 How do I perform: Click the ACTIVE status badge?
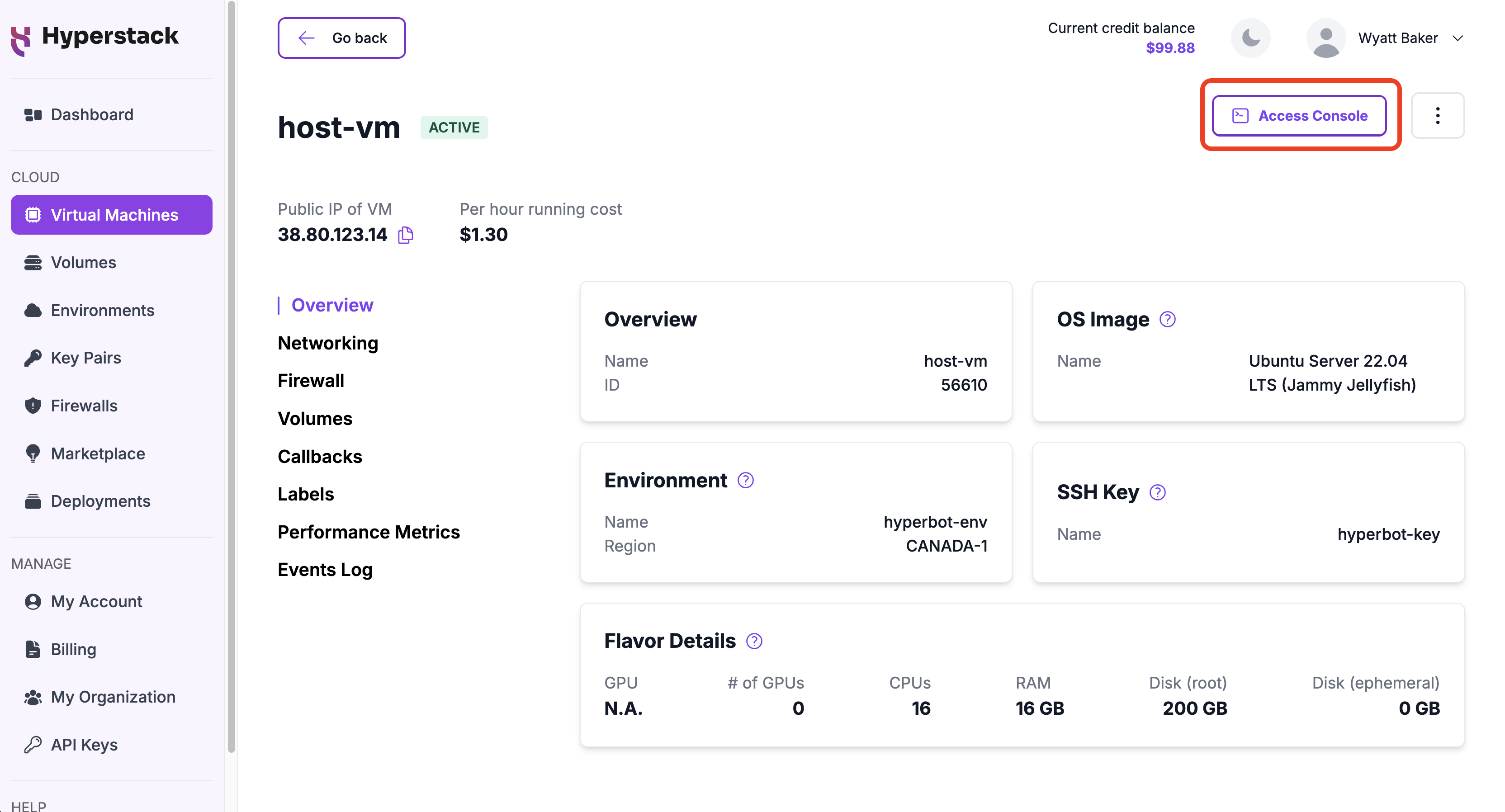[454, 127]
